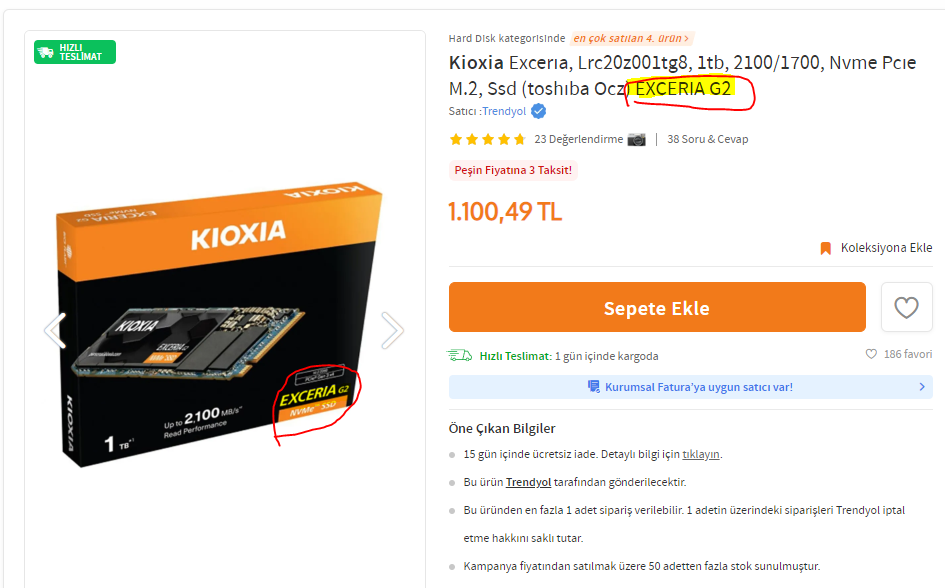Click the camera icon next to reviews
This screenshot has height=588, width=945.
[x=636, y=139]
